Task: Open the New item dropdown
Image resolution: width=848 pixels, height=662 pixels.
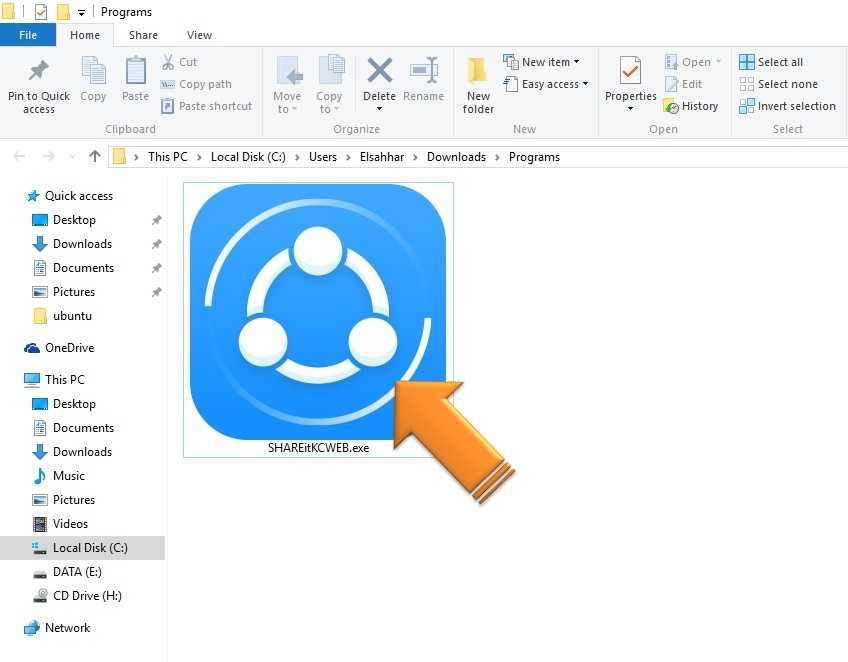Action: point(541,62)
